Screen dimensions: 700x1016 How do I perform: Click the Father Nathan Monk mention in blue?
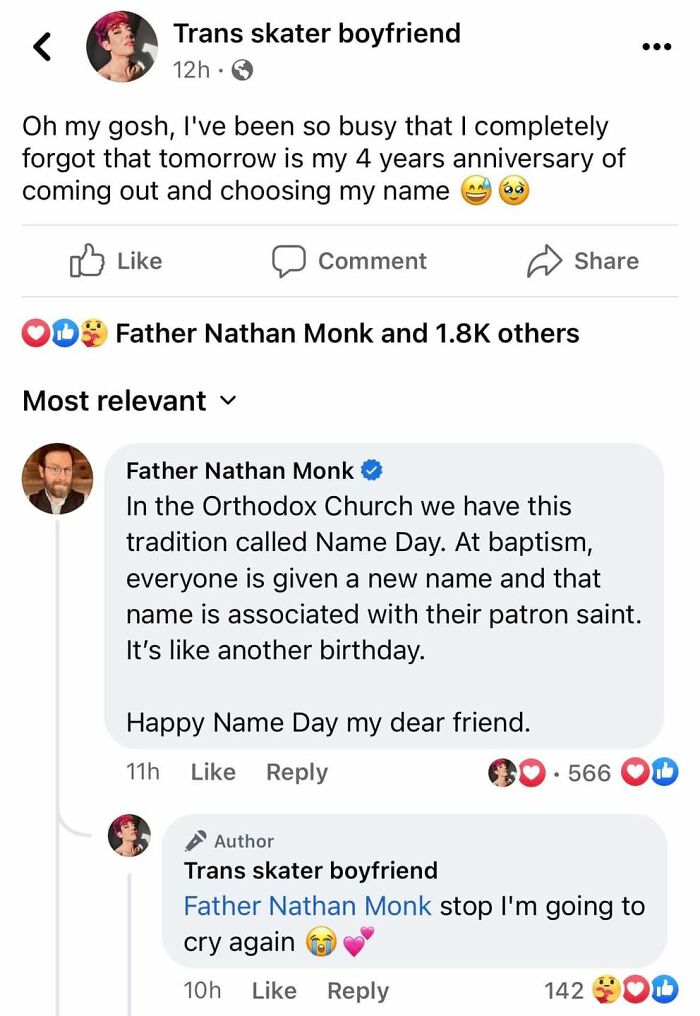click(306, 906)
